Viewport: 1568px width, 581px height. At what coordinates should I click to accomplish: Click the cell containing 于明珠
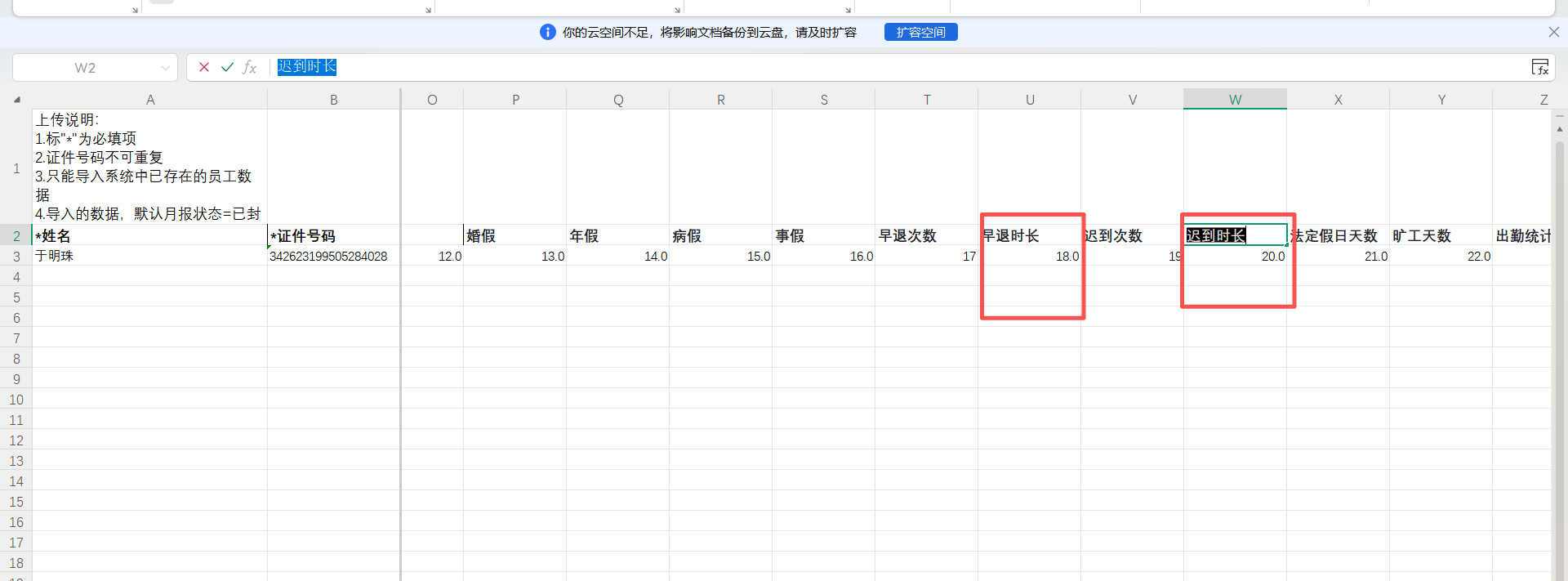tap(149, 257)
